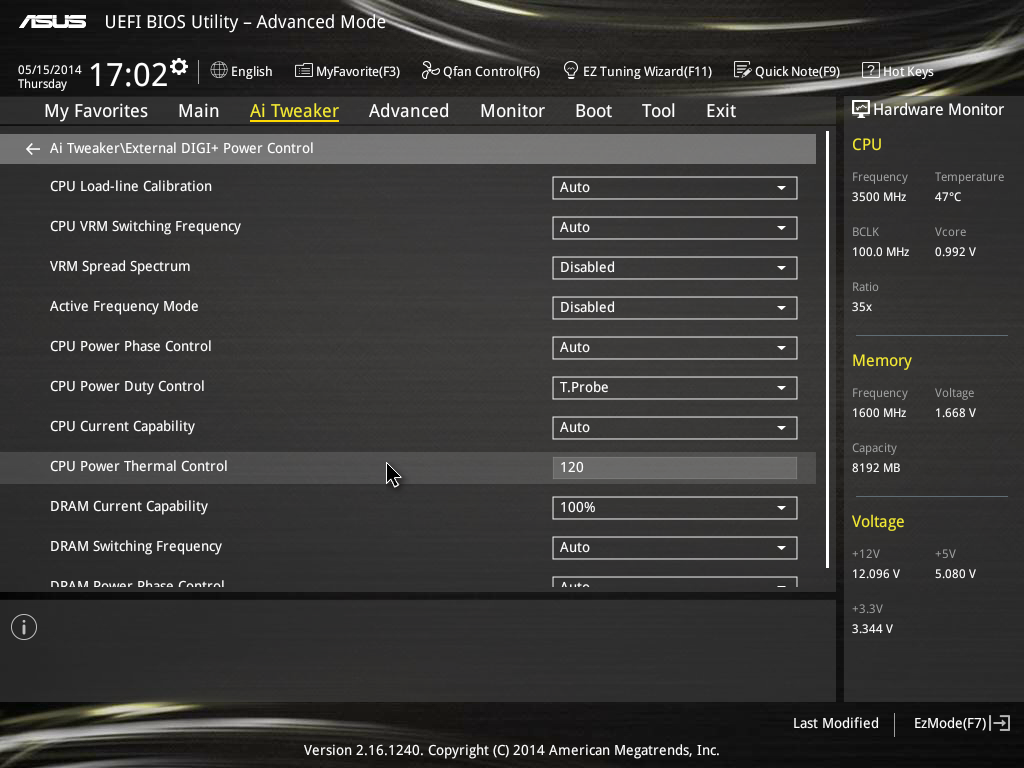Click the settings list scrollbar

click(827, 349)
